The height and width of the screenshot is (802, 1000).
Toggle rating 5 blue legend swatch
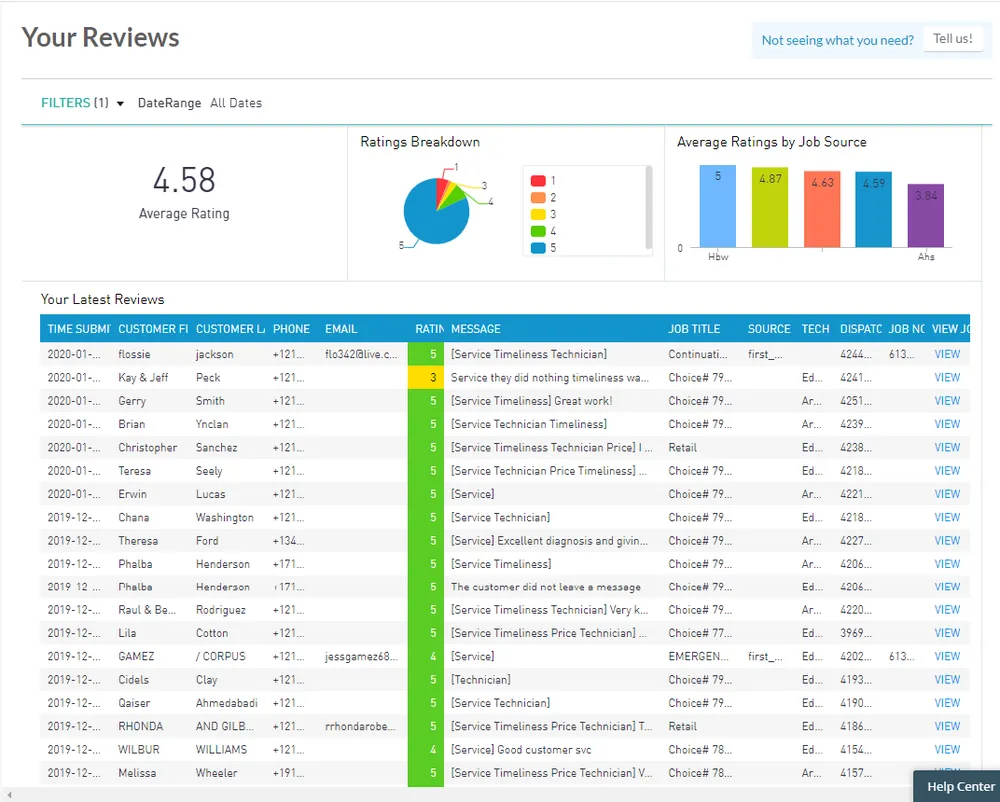point(538,248)
